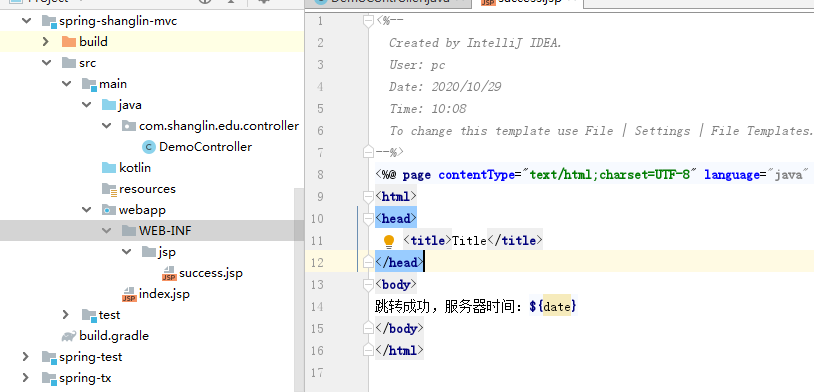Collapse the WEB-INF folder chevron
The height and width of the screenshot is (392, 814).
click(107, 231)
